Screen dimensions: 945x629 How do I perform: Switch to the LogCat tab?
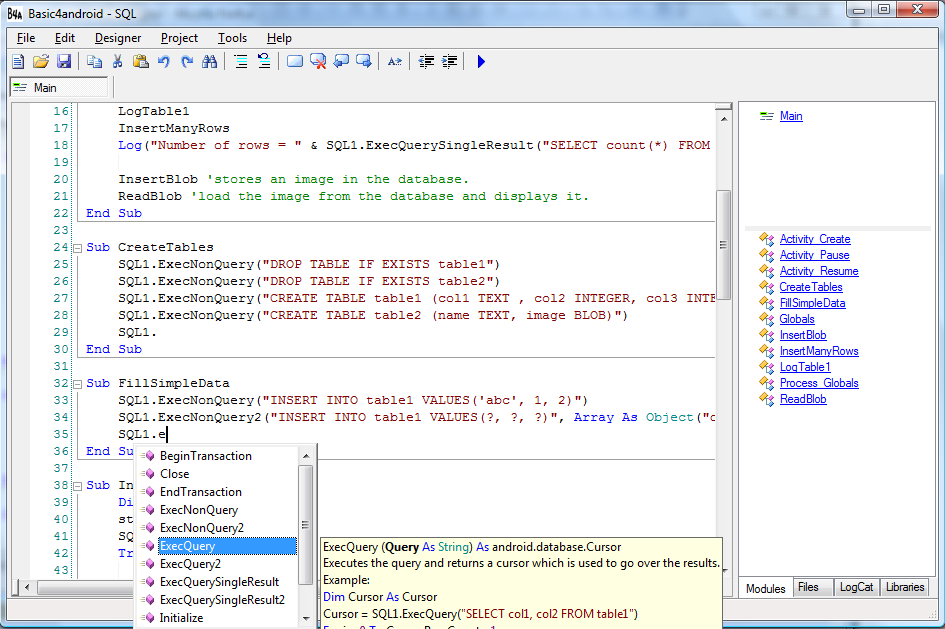pyautogui.click(x=856, y=587)
